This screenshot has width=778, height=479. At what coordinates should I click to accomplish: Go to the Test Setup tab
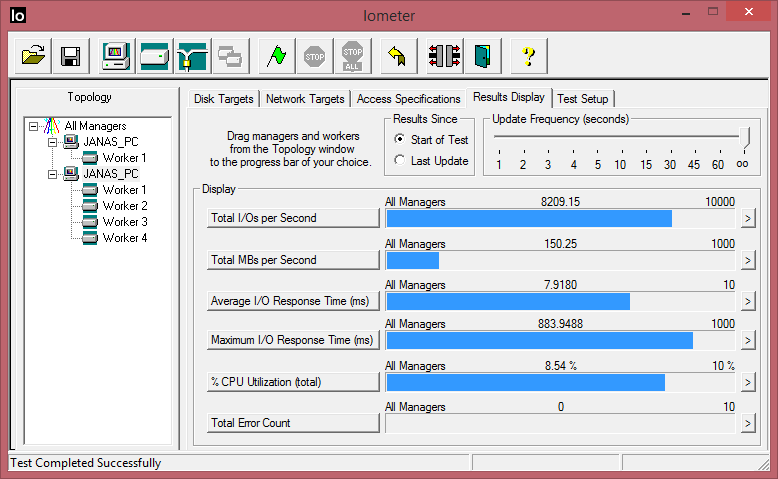pos(583,99)
